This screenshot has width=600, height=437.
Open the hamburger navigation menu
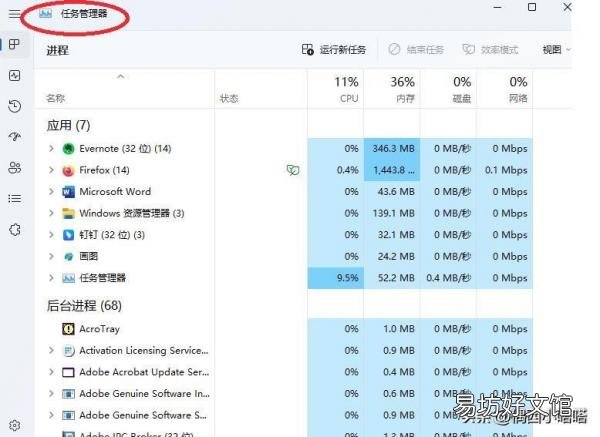click(x=15, y=14)
